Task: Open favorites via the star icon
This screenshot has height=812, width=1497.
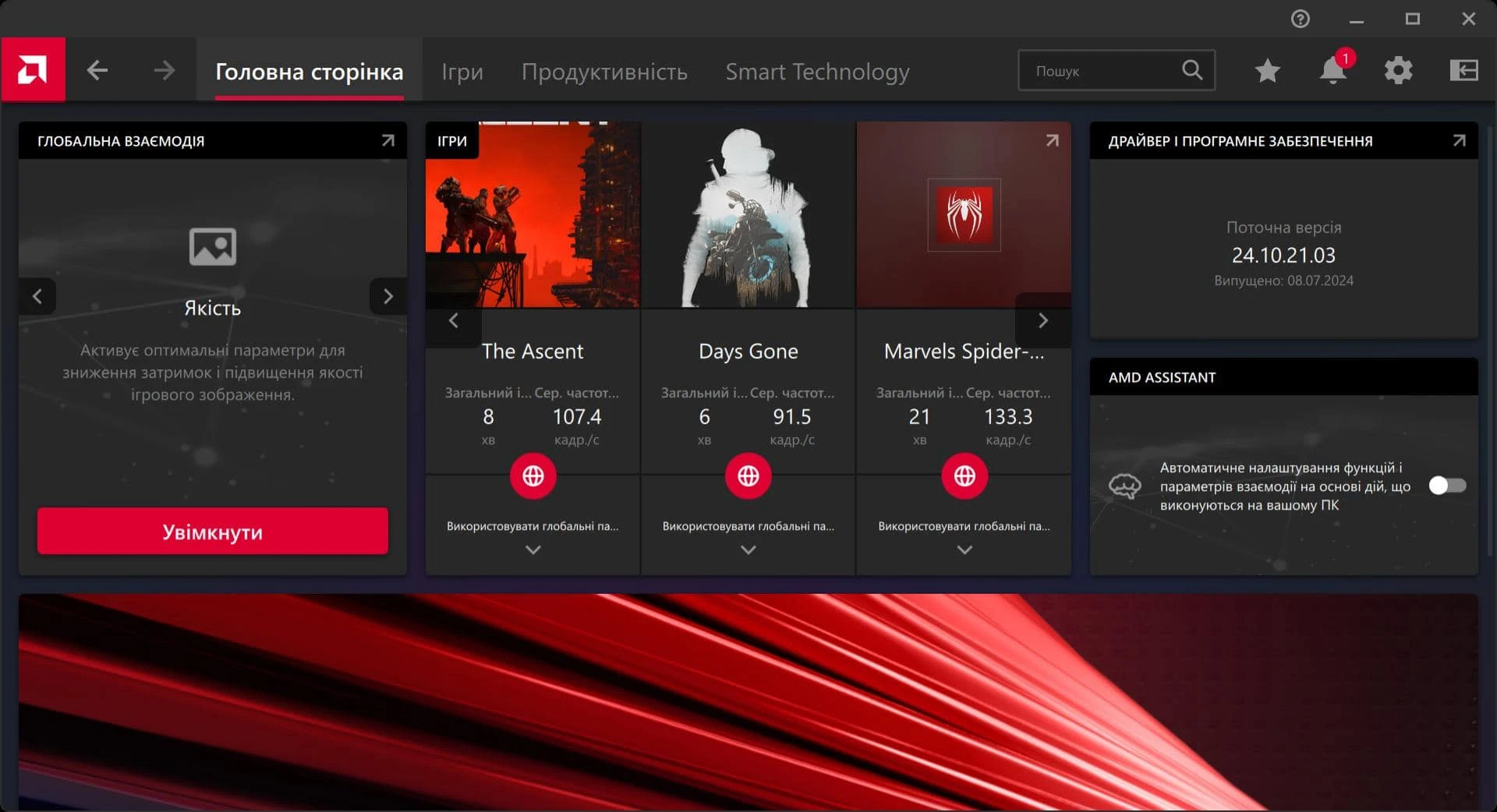Action: click(1268, 71)
